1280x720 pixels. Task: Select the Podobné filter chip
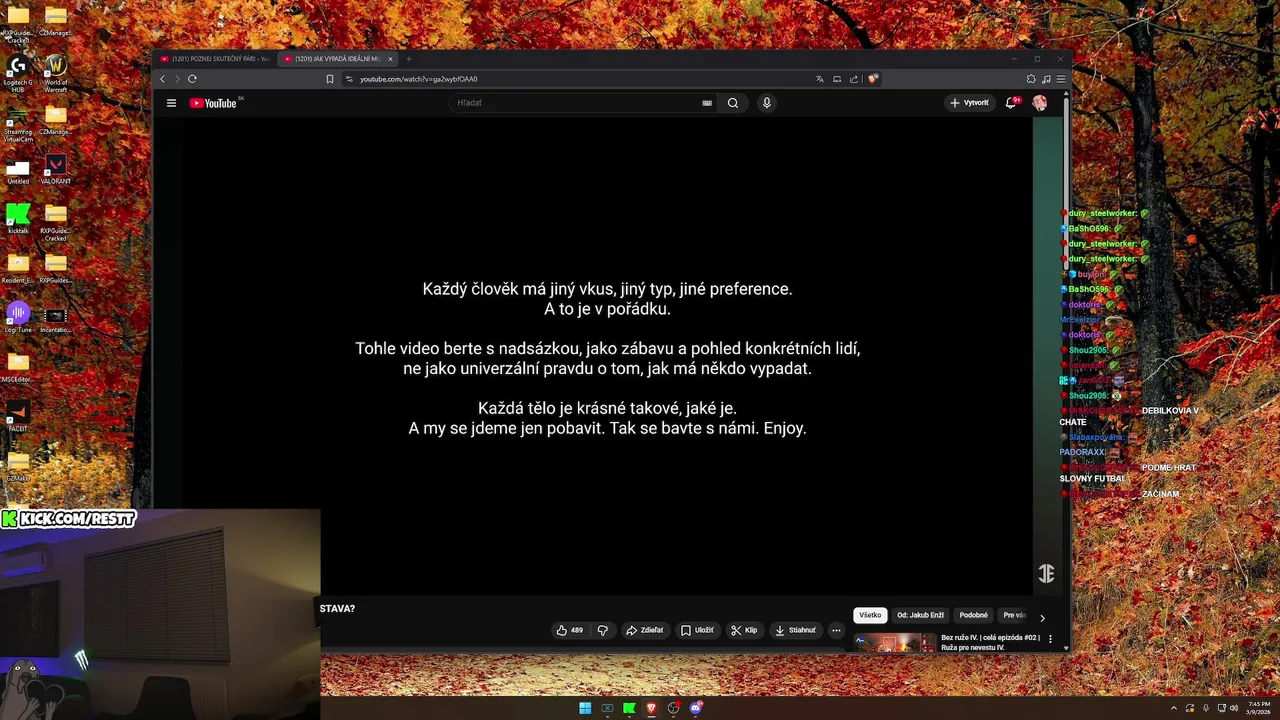pyautogui.click(x=973, y=615)
